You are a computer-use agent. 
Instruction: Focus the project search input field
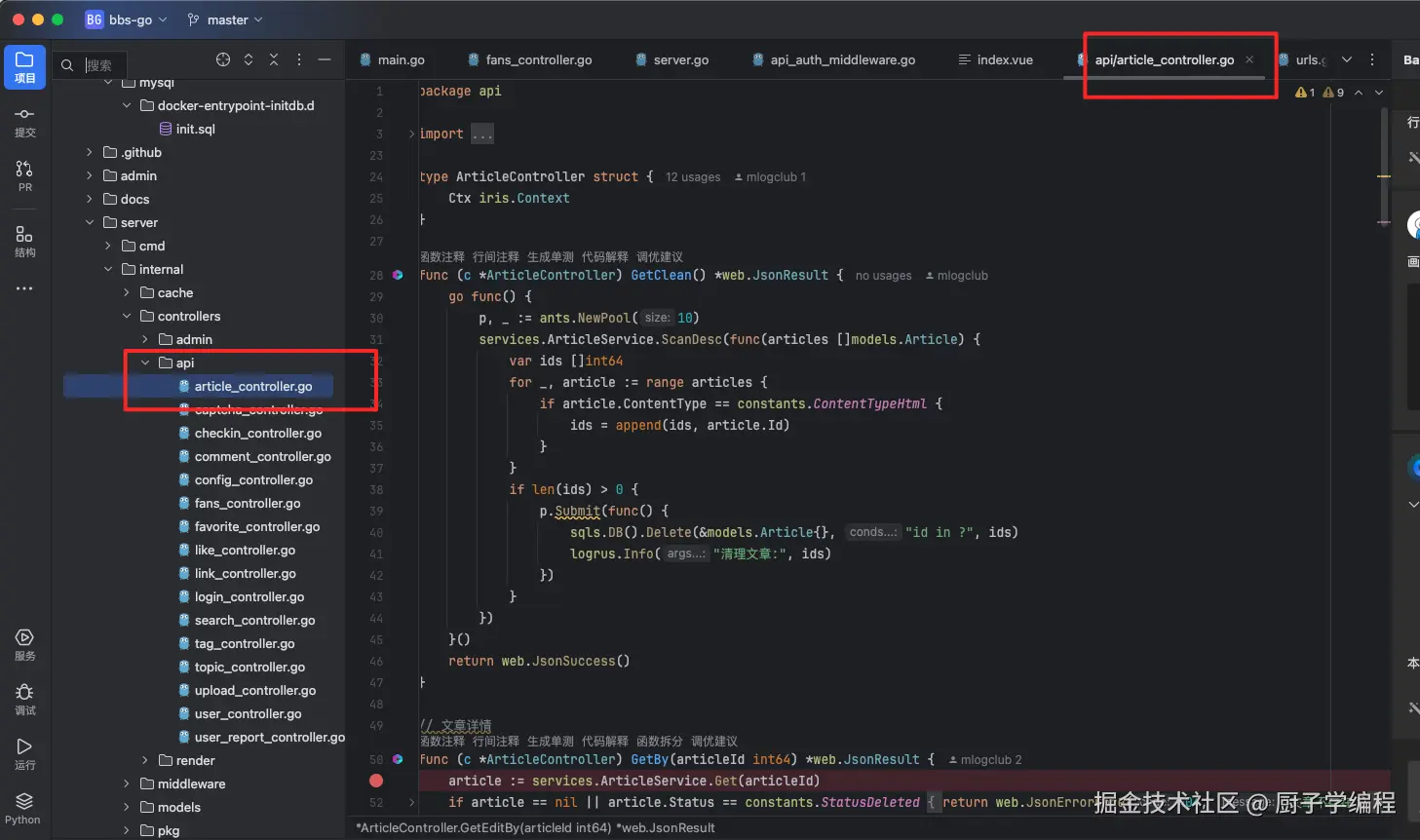(x=103, y=65)
